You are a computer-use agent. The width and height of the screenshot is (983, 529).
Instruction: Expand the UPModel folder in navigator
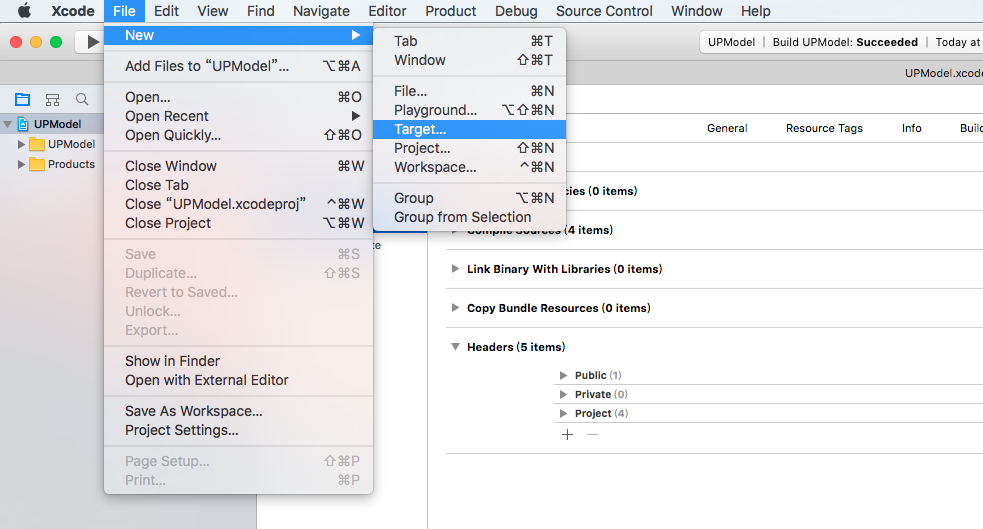coord(22,144)
